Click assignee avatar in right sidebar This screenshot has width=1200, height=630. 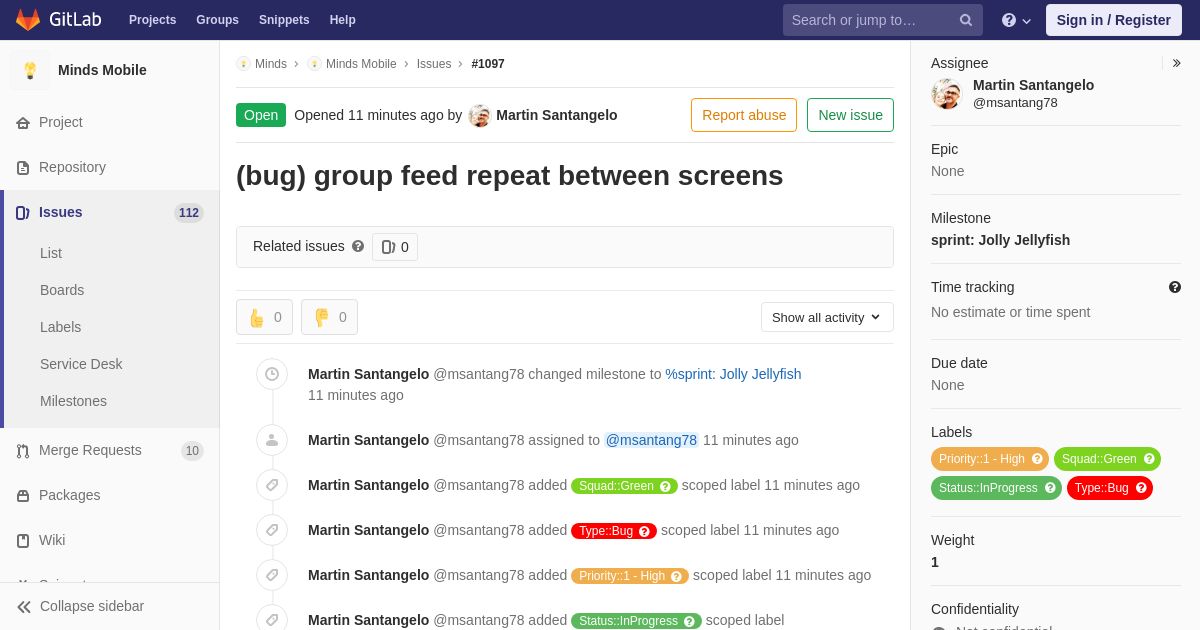pos(946,93)
